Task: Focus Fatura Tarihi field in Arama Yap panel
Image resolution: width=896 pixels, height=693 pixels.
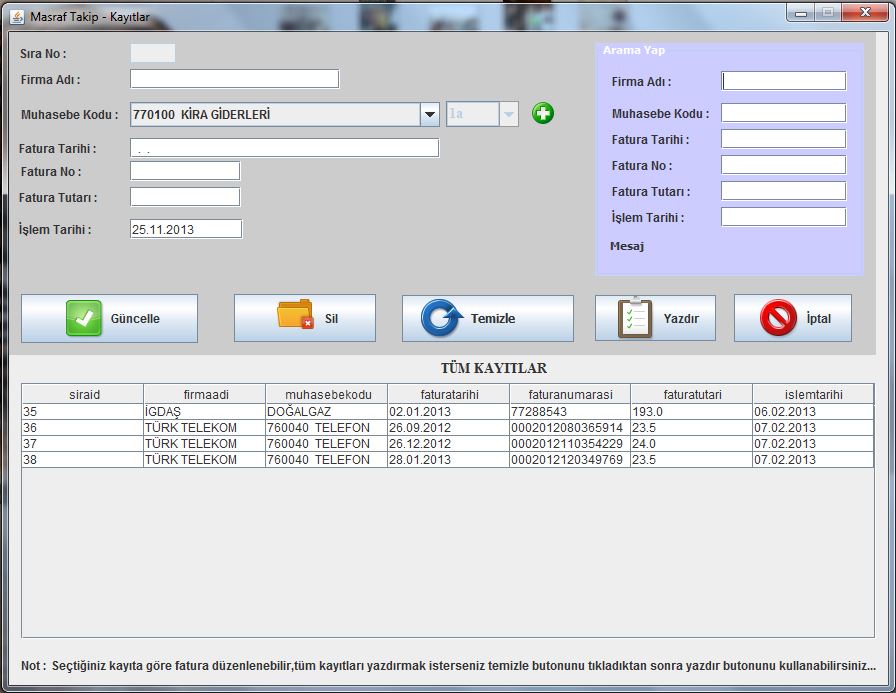Action: pyautogui.click(x=783, y=139)
